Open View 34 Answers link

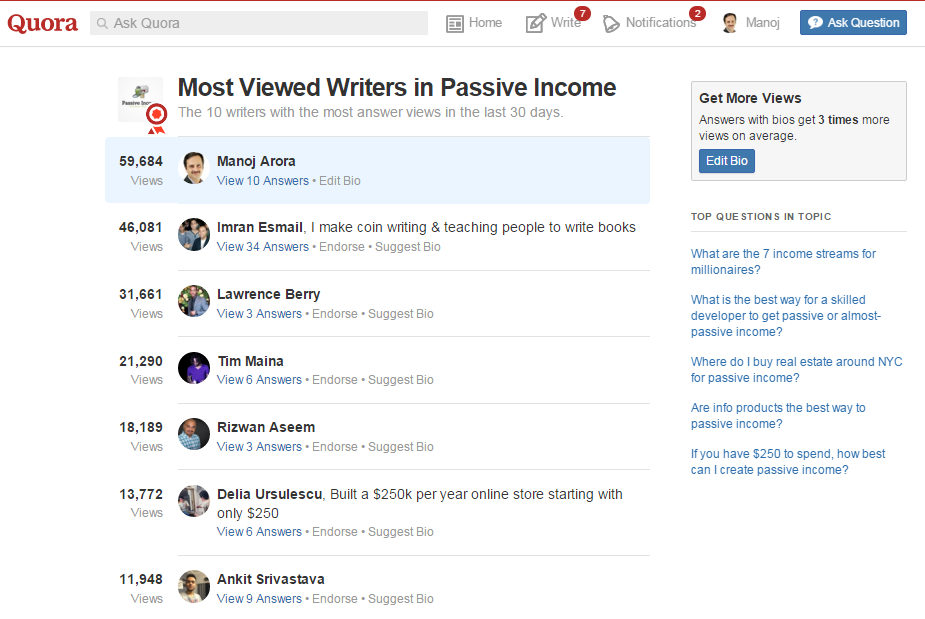click(x=263, y=247)
